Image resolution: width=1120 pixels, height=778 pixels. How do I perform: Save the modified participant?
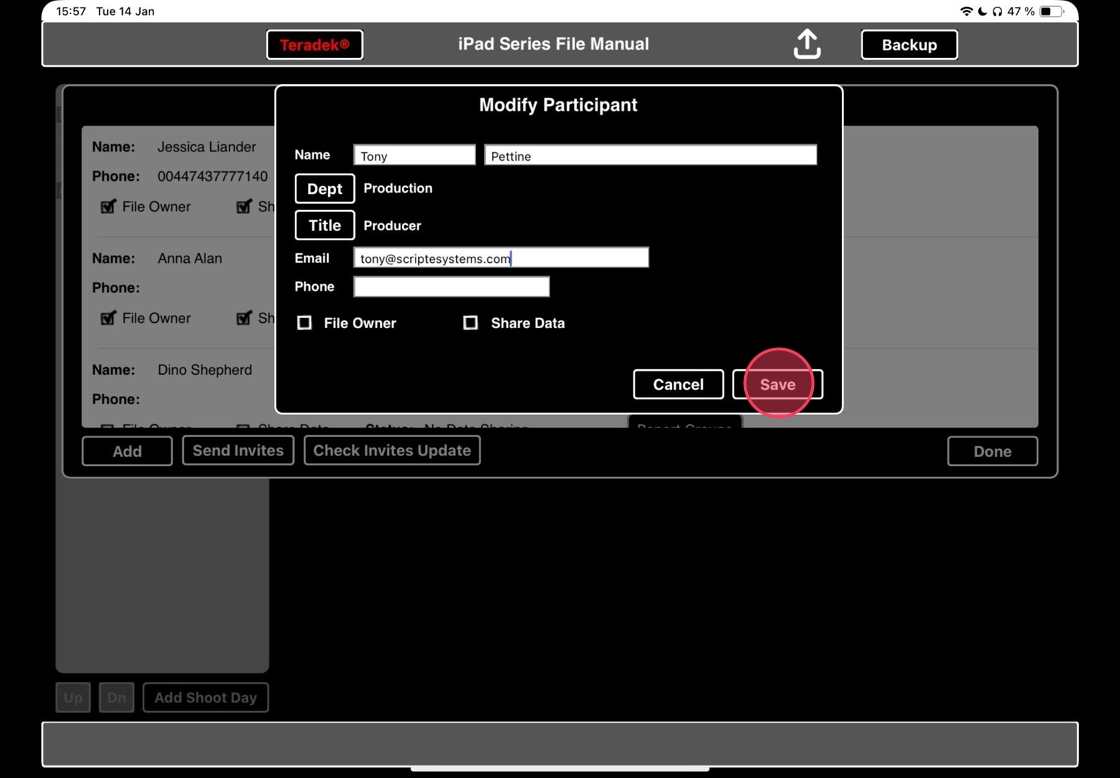point(778,384)
